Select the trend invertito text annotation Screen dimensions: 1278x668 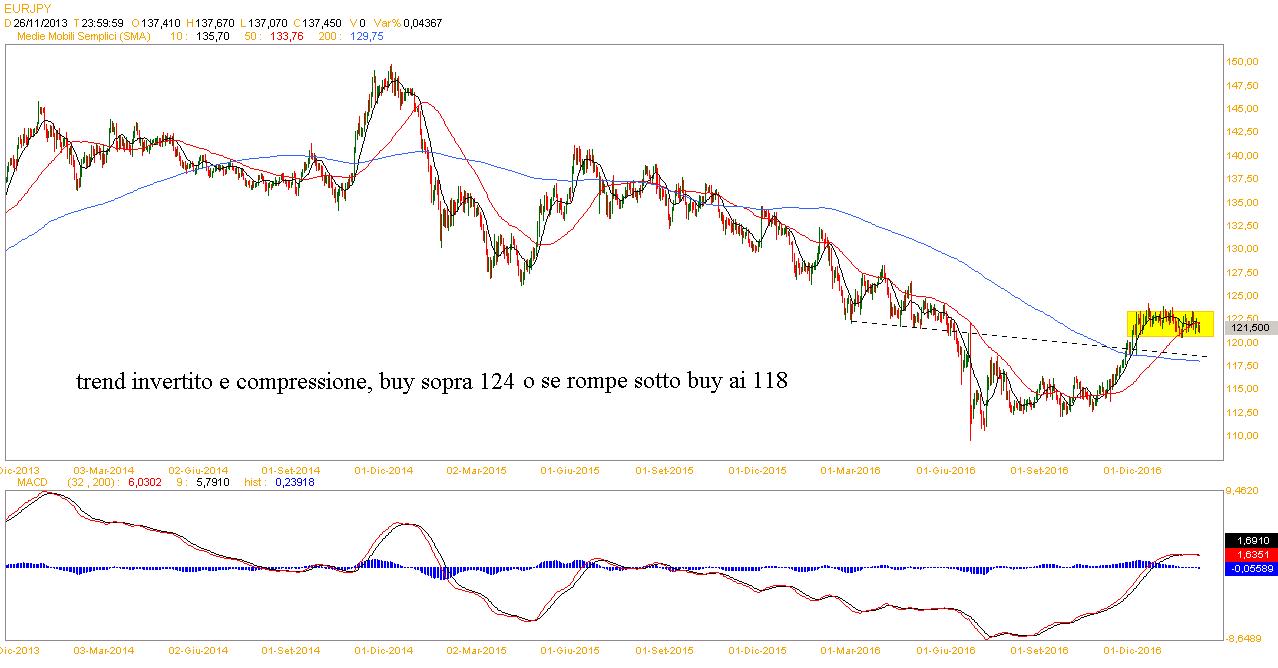[431, 382]
